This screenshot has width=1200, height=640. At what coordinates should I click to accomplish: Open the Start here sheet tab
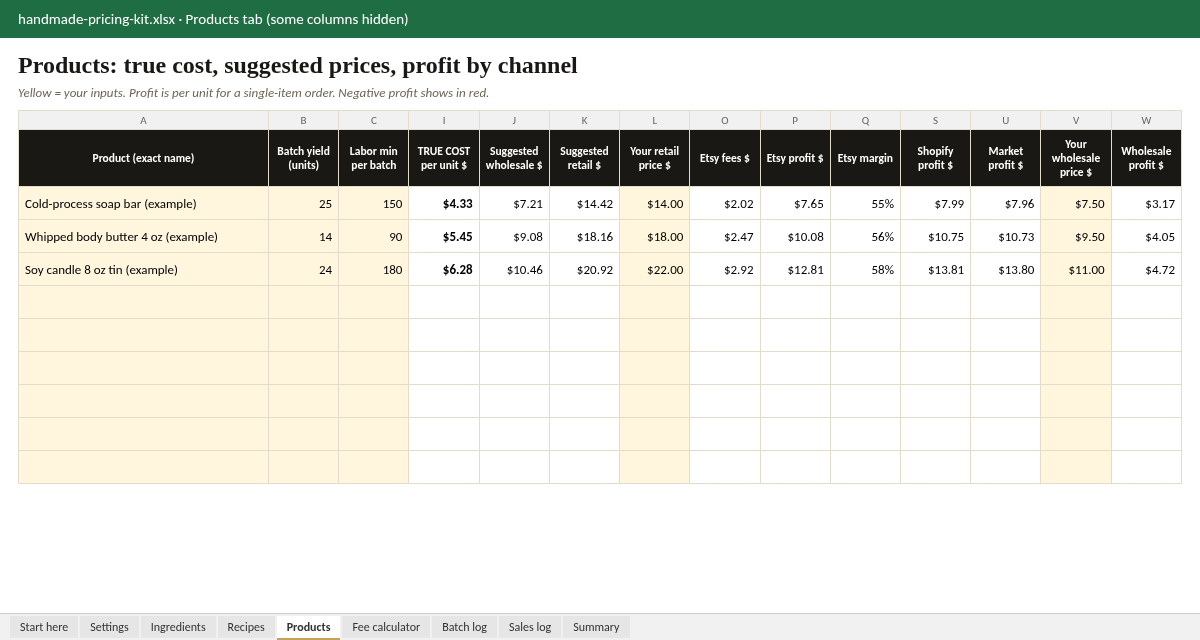tap(44, 627)
